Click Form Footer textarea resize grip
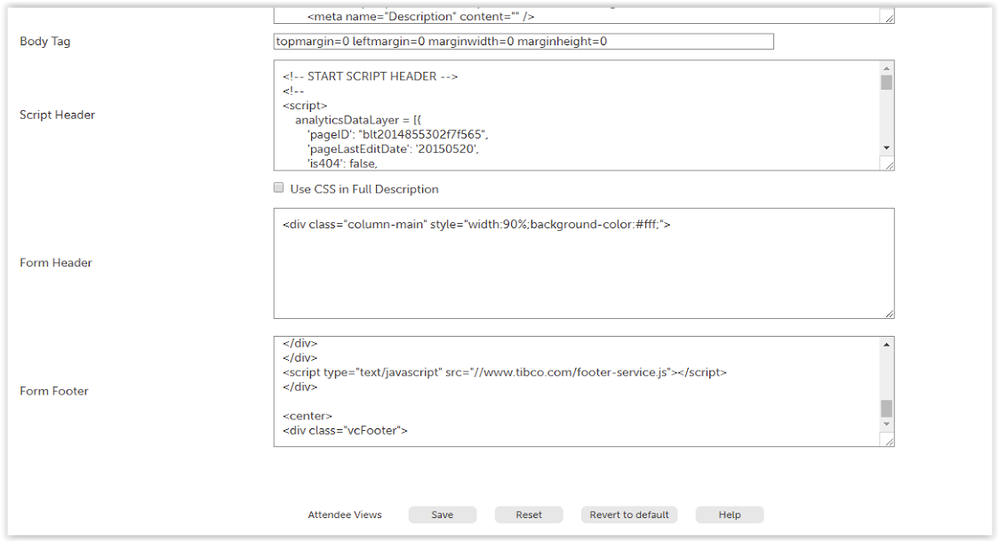 click(889, 441)
